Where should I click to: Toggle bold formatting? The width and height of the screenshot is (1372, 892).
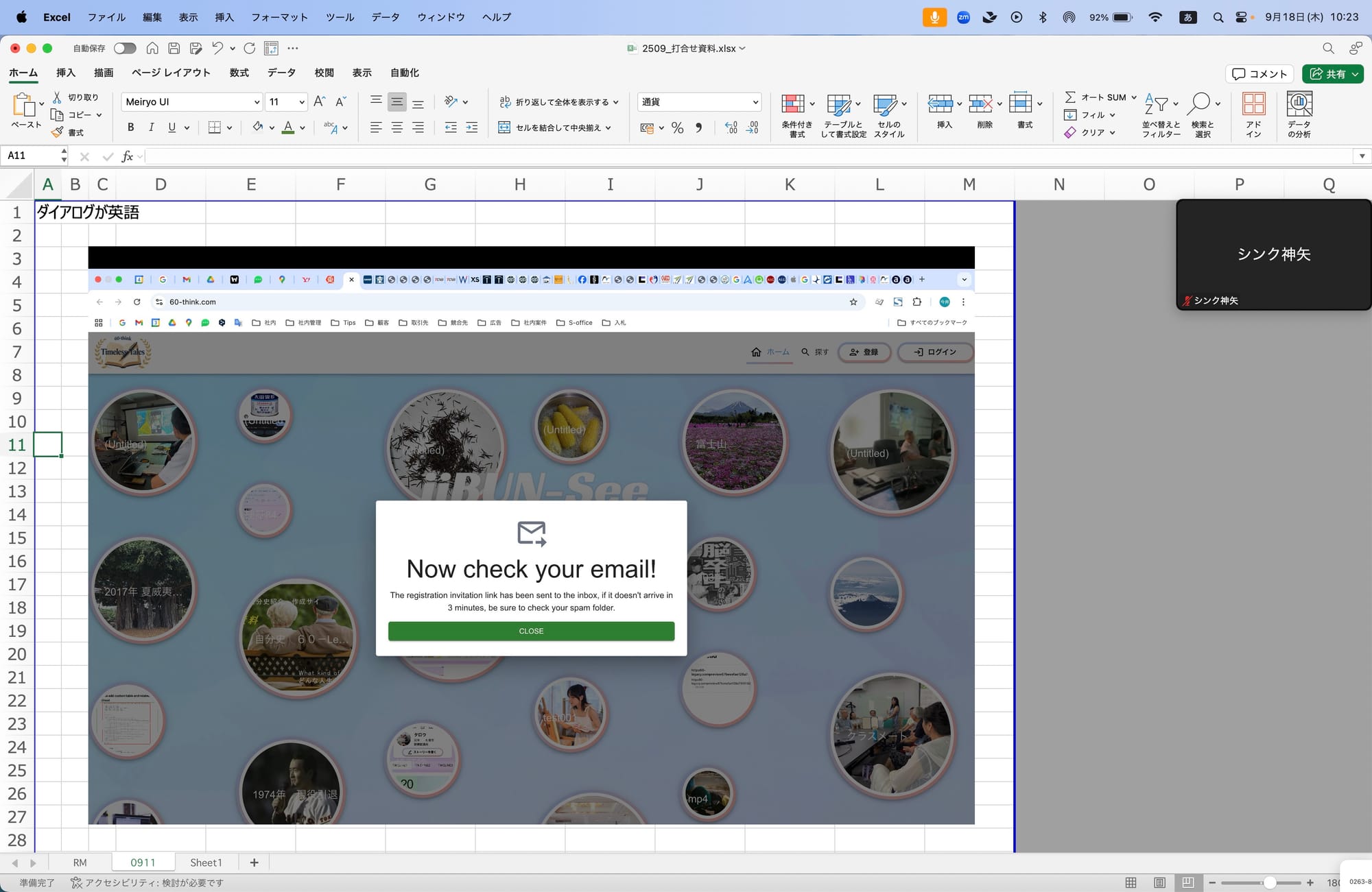tap(131, 128)
